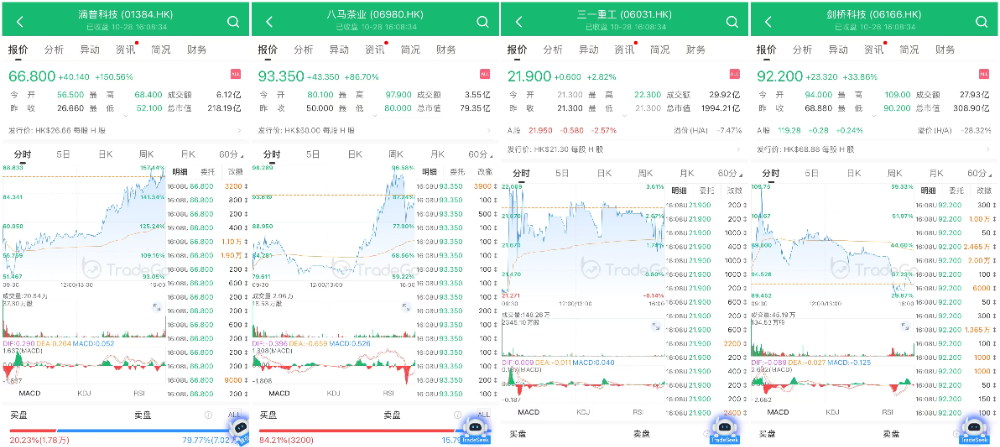Open search on the 滴普科技 page

point(233,22)
